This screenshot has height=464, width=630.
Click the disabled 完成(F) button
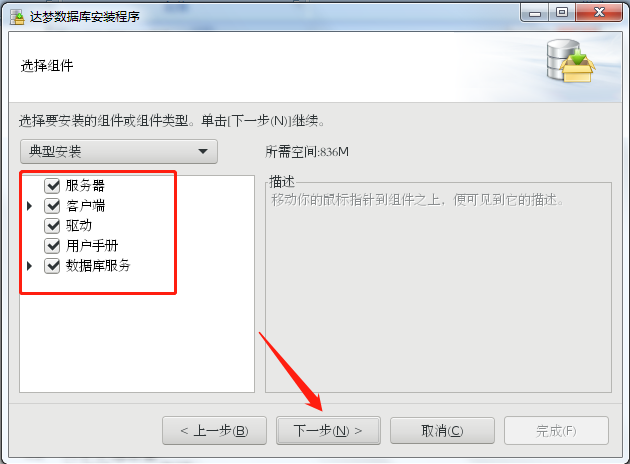556,431
